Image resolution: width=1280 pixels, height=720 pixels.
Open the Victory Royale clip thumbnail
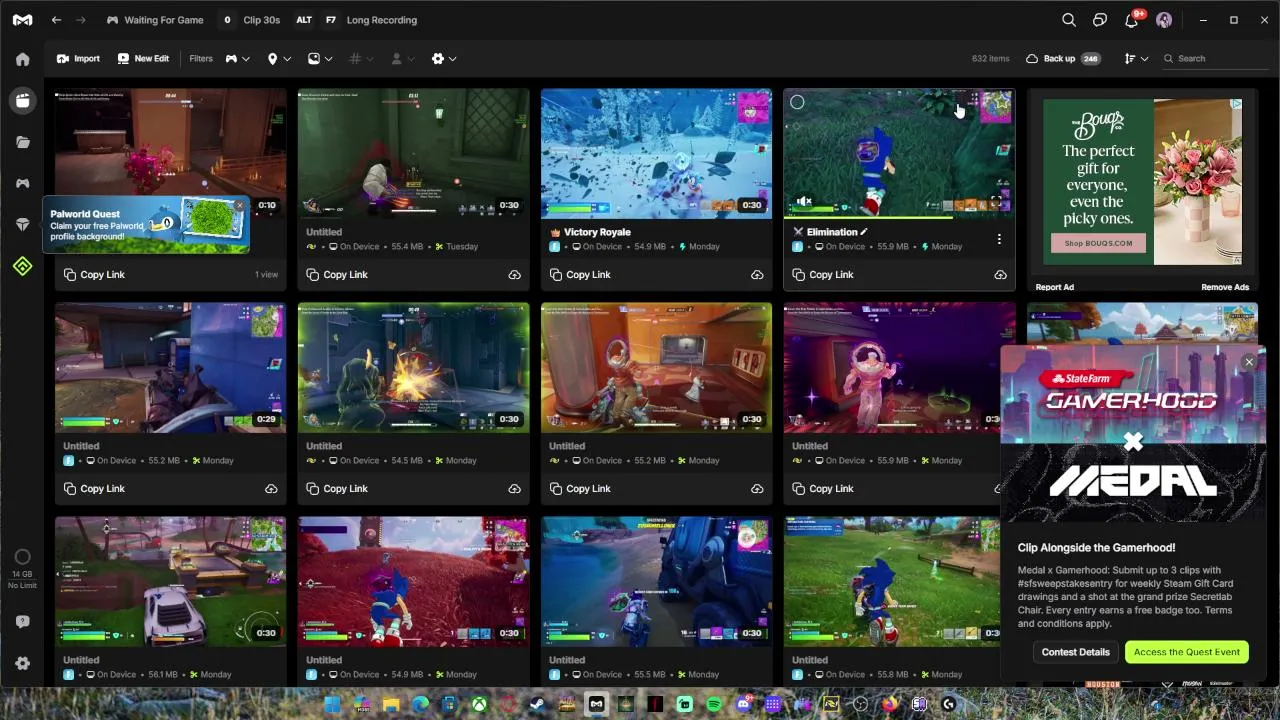pos(656,154)
